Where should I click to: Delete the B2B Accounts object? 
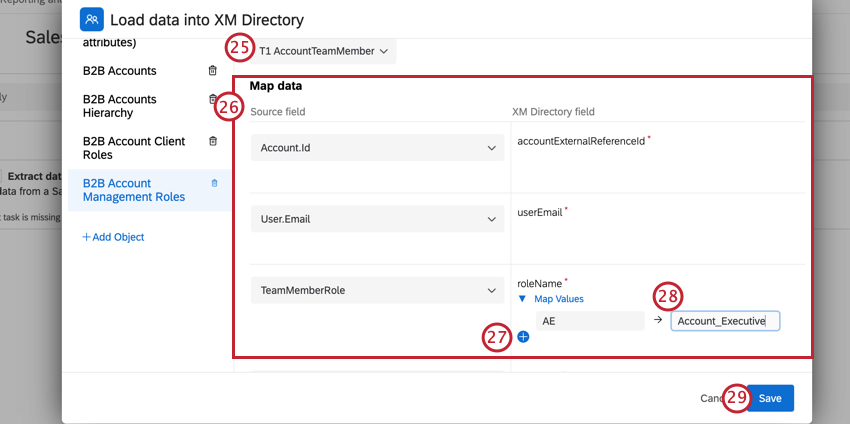[x=212, y=70]
